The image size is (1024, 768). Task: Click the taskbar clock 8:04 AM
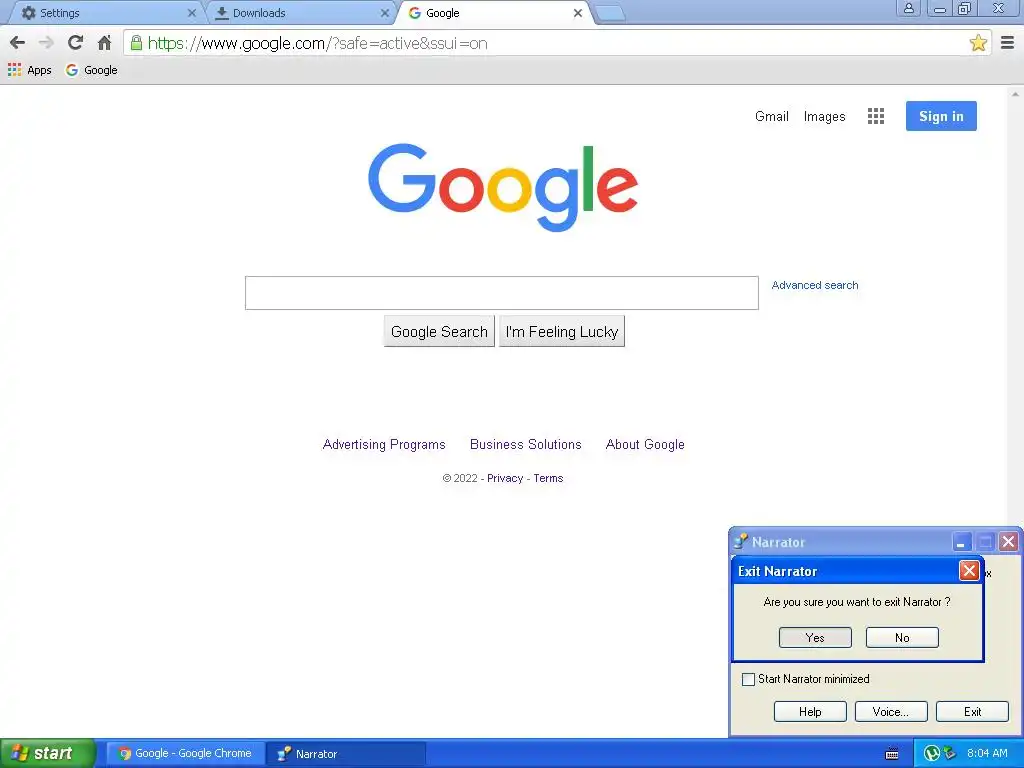click(987, 753)
